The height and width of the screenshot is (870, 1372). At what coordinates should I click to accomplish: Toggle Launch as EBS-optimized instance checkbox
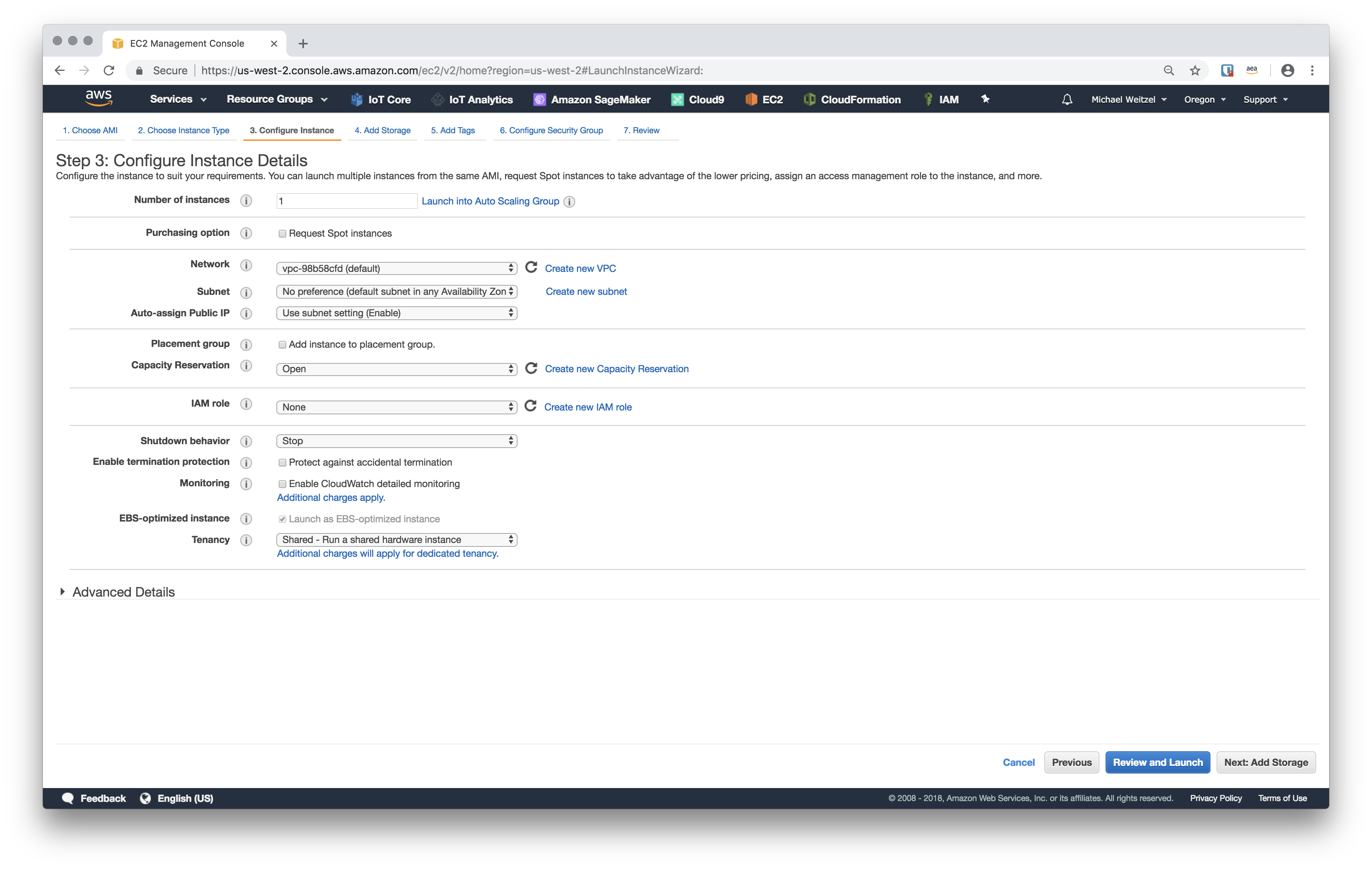point(282,519)
